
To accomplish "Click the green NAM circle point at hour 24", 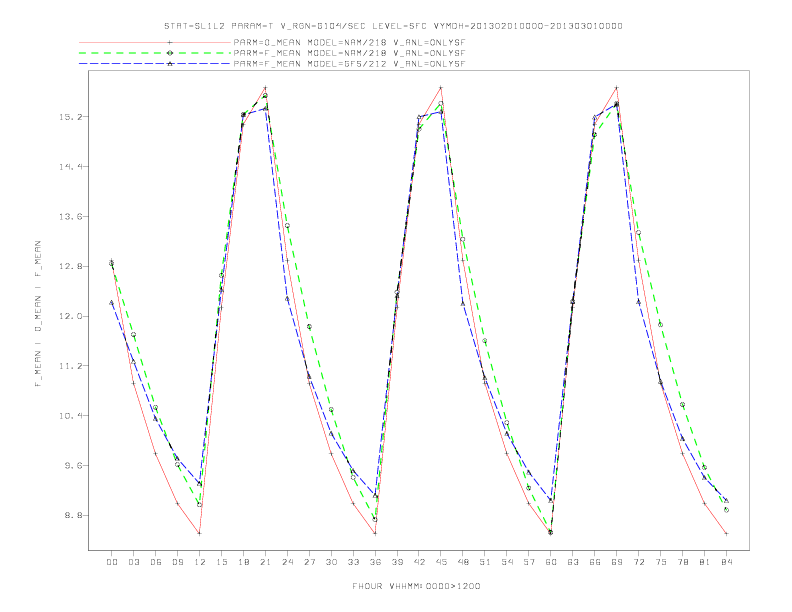I will (287, 226).
